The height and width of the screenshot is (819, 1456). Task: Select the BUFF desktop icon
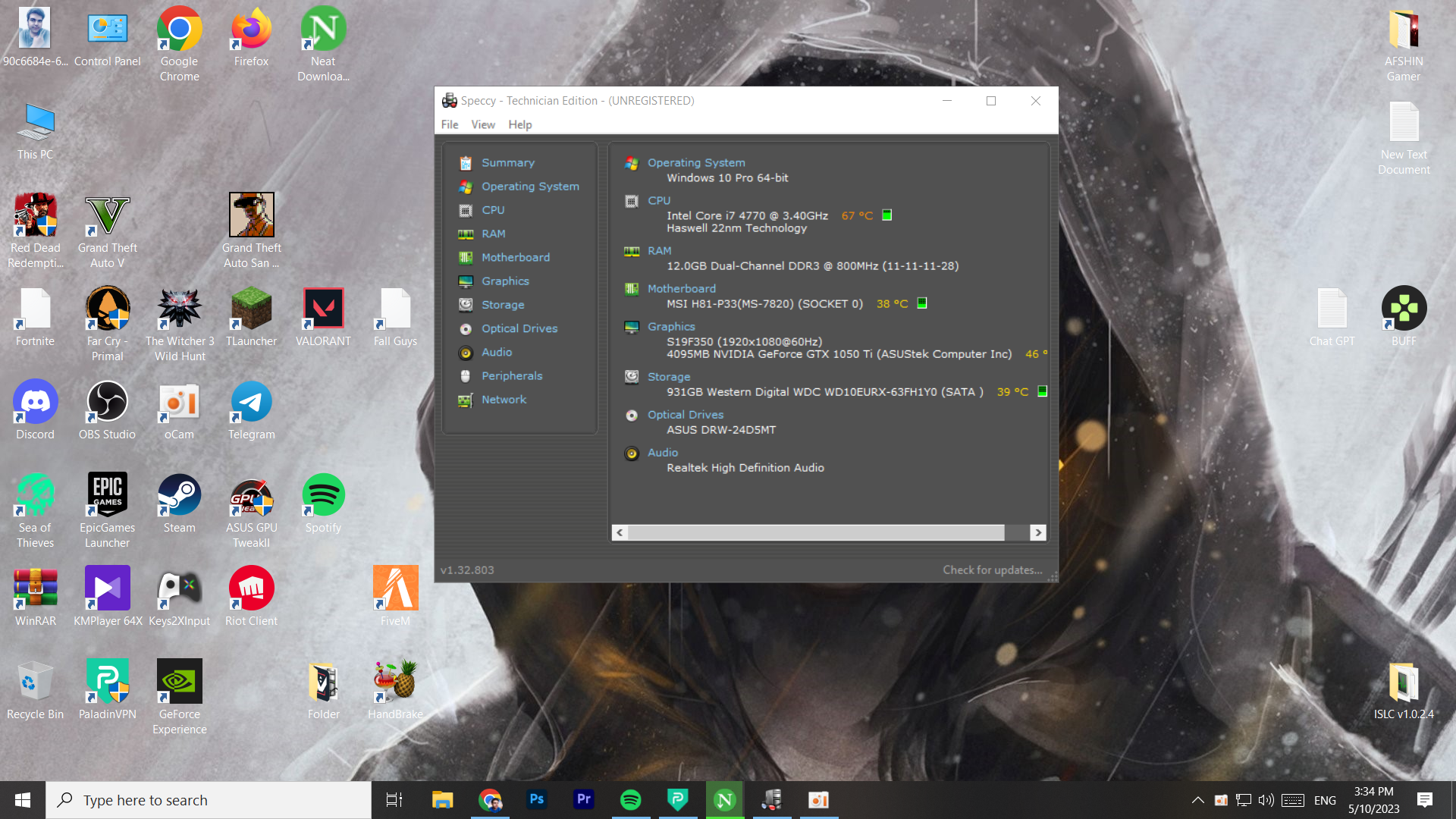tap(1404, 316)
